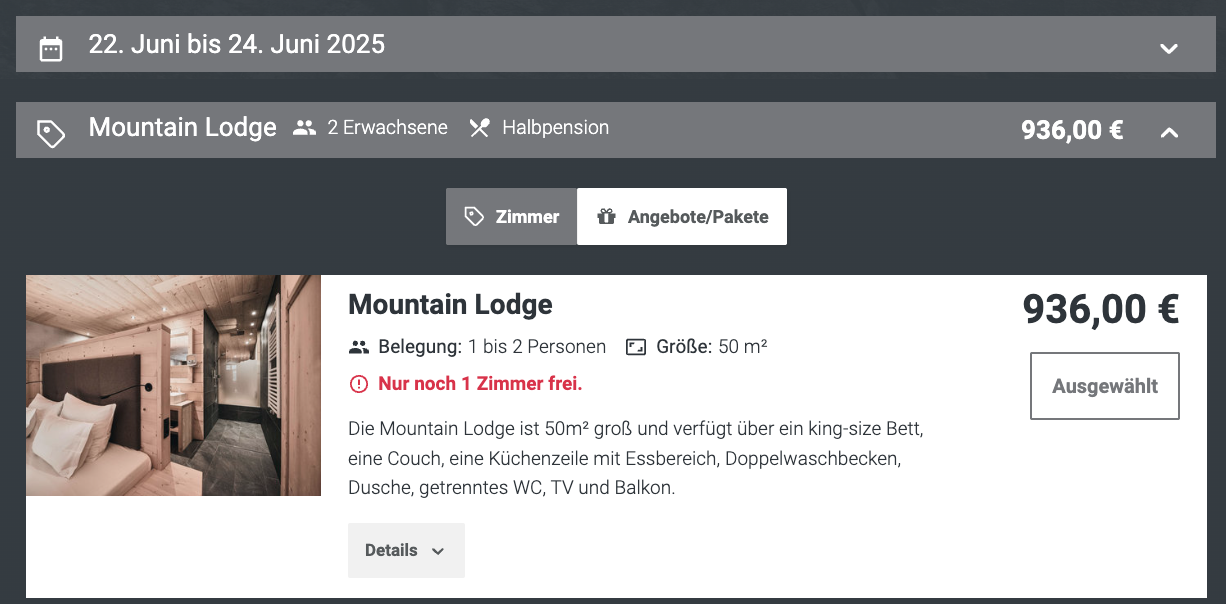Switch to the Angebote/Pakete tab
Image resolution: width=1226 pixels, height=604 pixels.
pyautogui.click(x=682, y=216)
